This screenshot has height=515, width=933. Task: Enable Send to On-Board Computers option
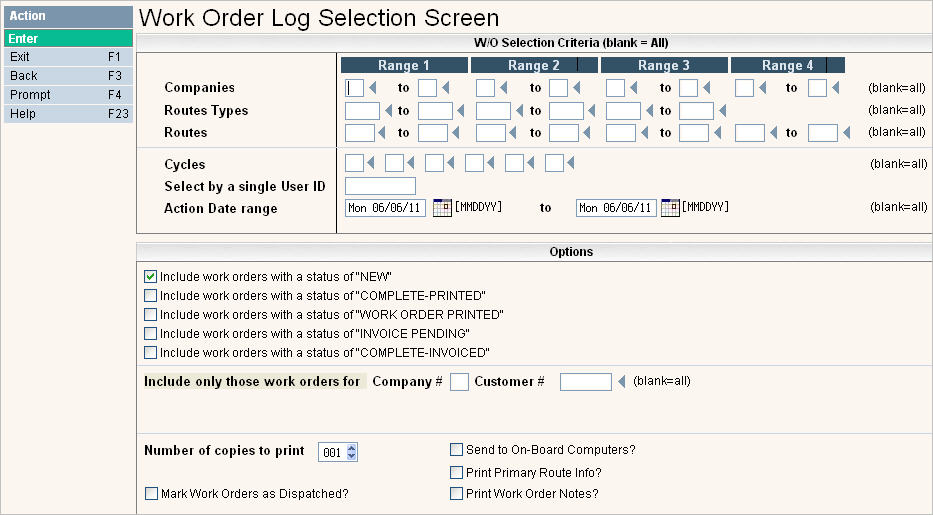click(x=456, y=450)
